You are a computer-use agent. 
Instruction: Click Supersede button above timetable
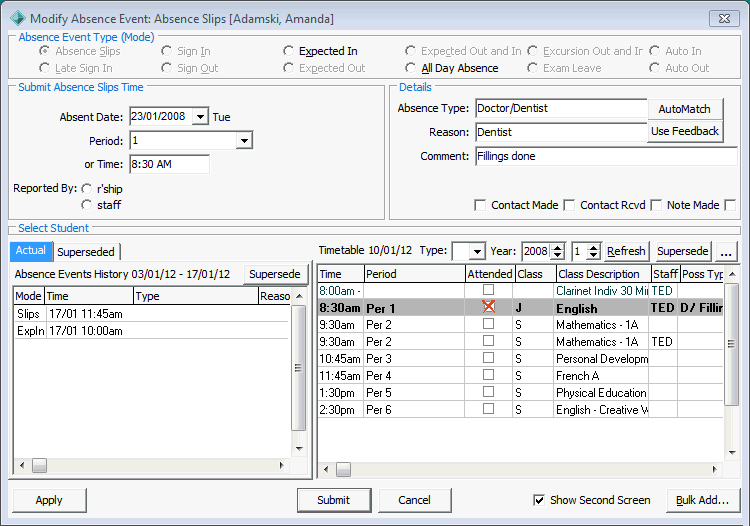pos(683,252)
